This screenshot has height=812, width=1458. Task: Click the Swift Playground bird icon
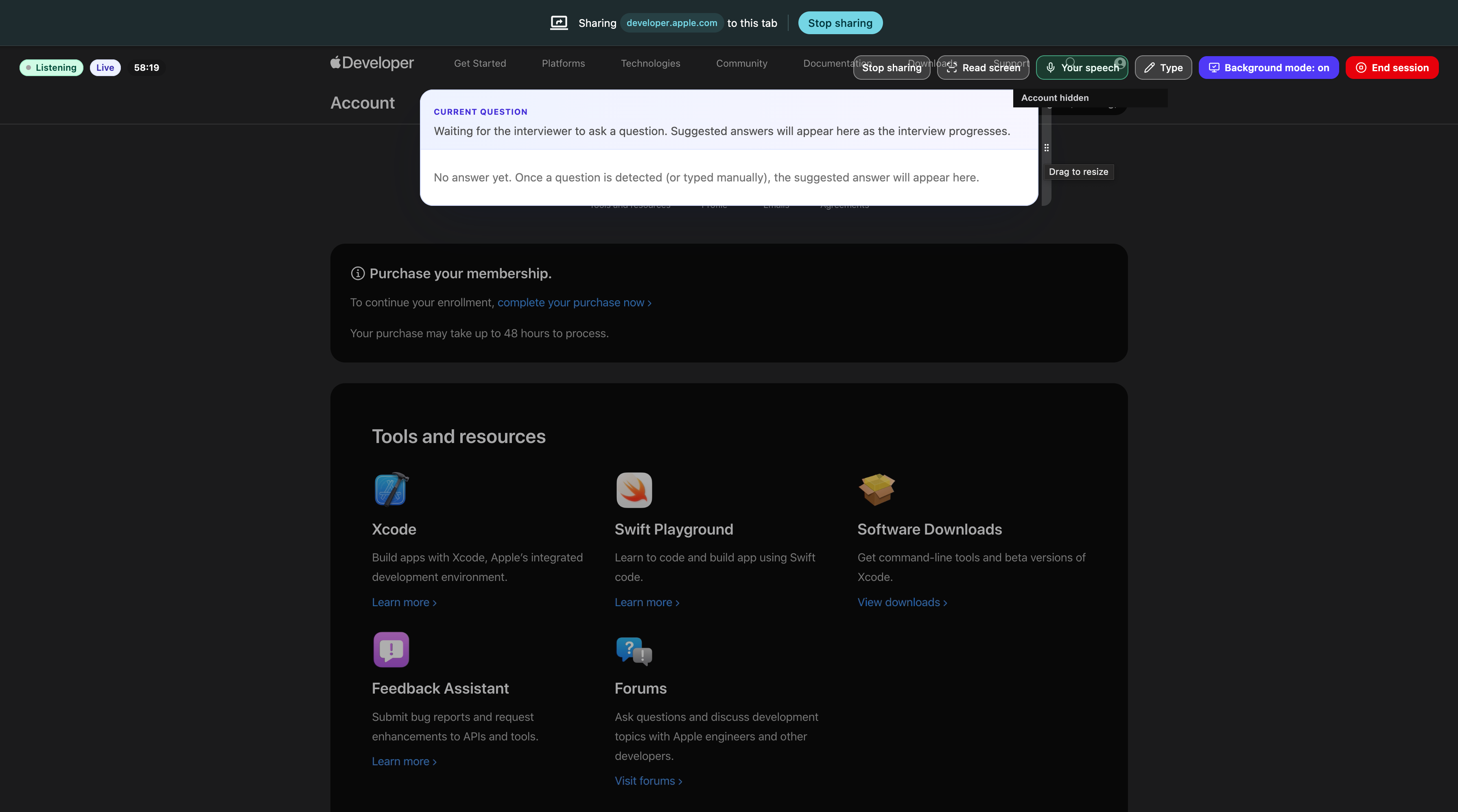pyautogui.click(x=634, y=489)
